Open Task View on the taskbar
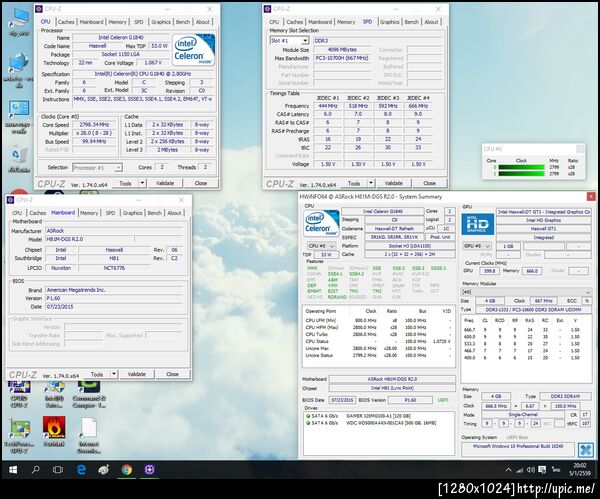Viewport: 600px width, 499px height. 57,468
